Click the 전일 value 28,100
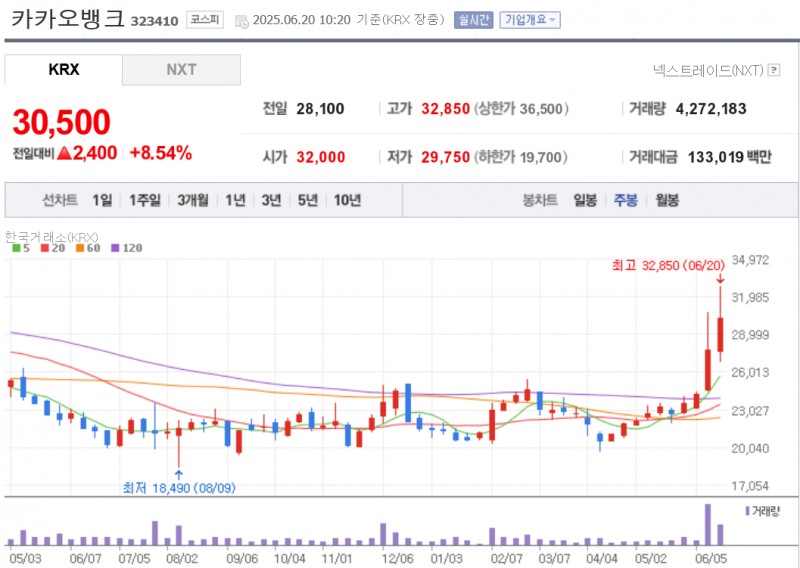Viewport: 800px width, 568px height. coord(320,109)
